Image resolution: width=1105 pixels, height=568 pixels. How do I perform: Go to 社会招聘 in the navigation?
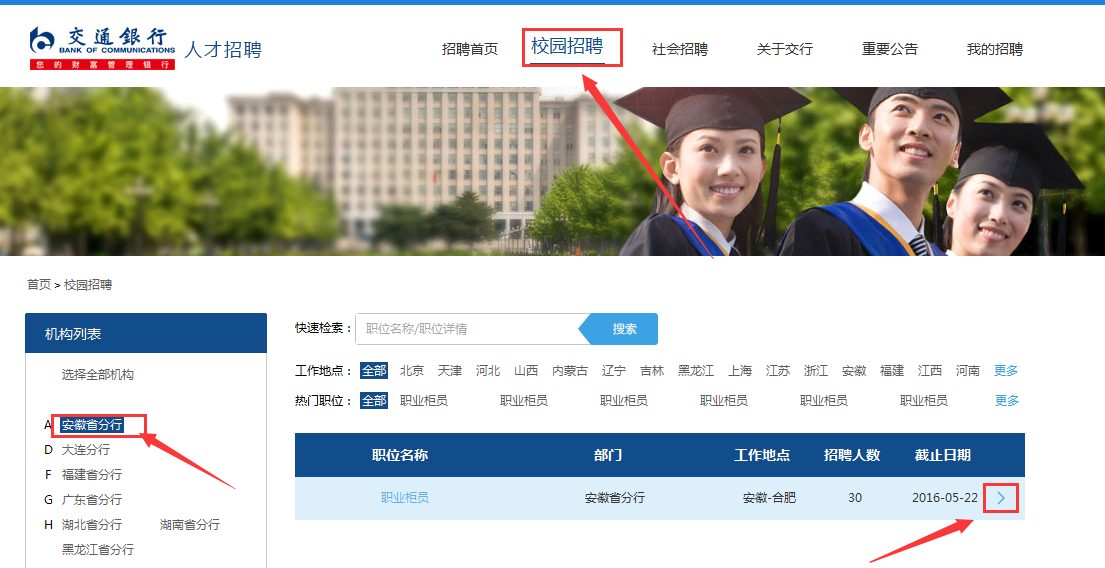click(x=679, y=49)
